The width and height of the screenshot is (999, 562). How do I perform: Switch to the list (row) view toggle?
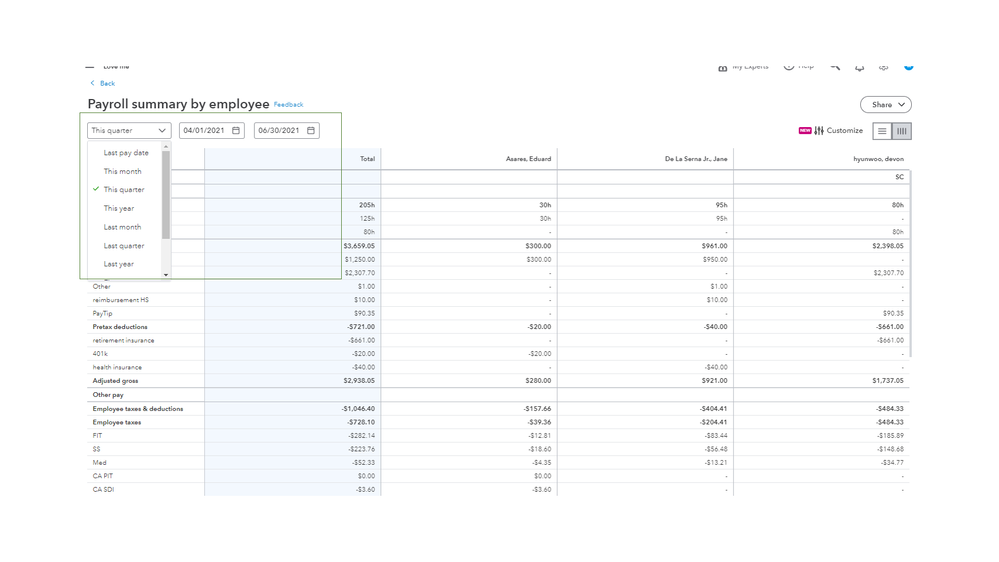tap(882, 131)
